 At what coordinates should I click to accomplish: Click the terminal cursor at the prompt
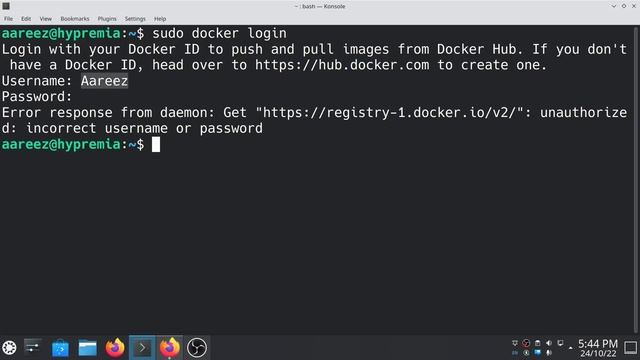pos(156,144)
